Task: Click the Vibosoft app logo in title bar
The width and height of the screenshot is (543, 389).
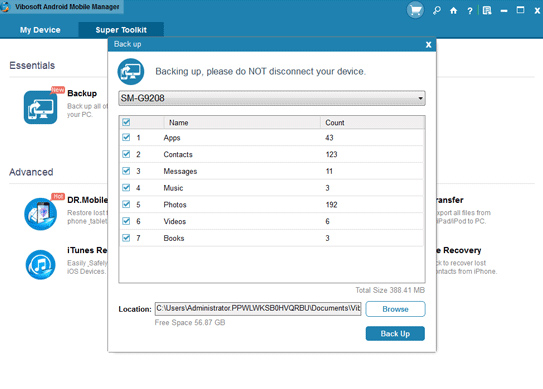Action: coord(5,7)
